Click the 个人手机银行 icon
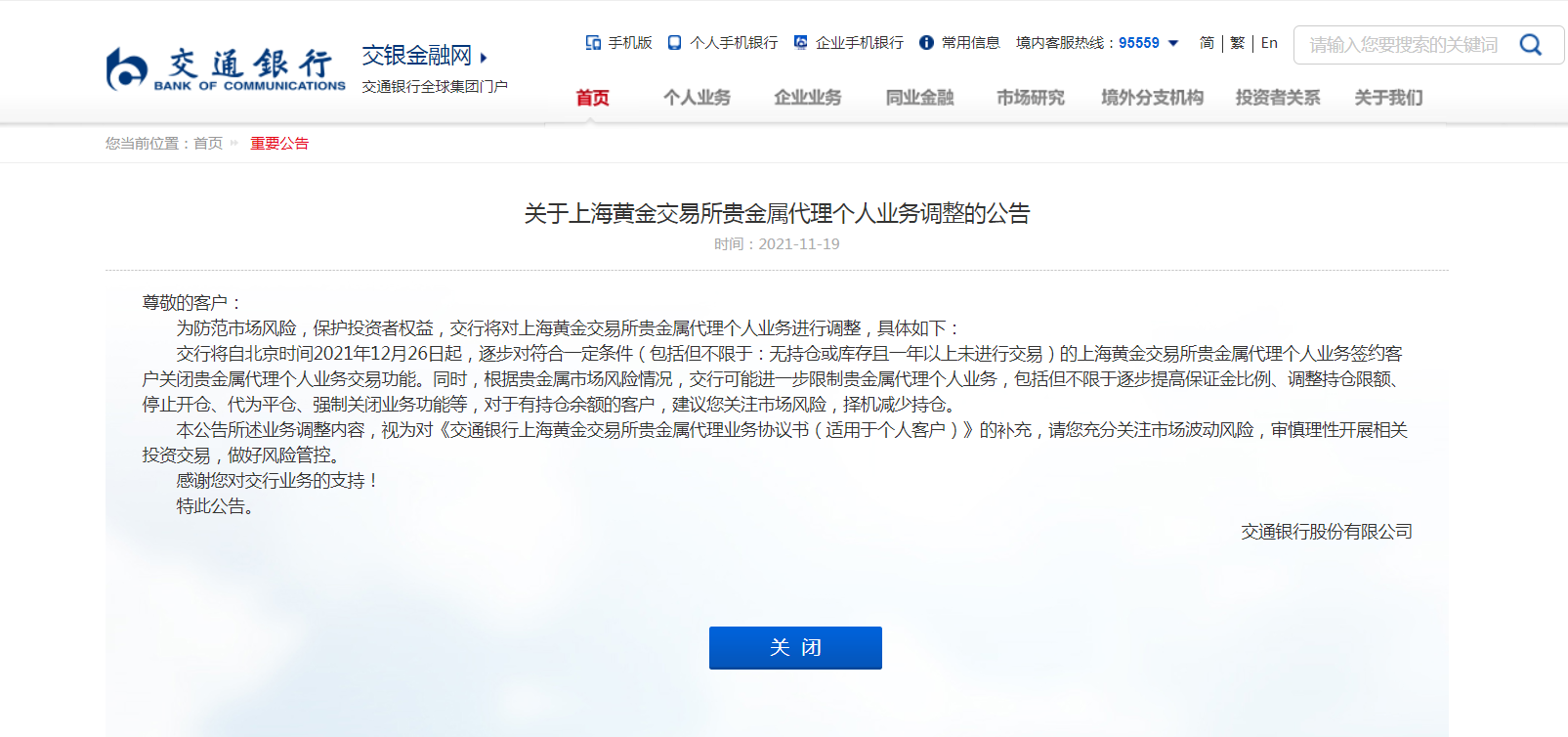The height and width of the screenshot is (737, 1568). click(x=674, y=43)
